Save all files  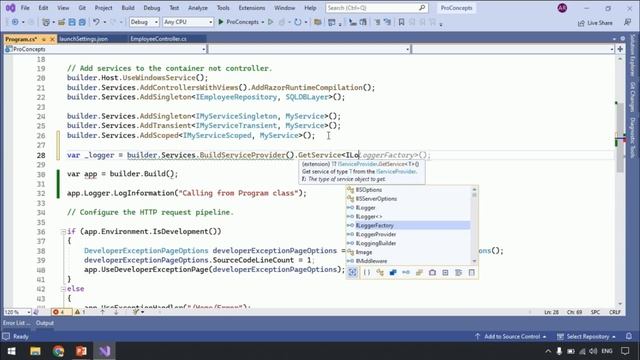(82, 22)
